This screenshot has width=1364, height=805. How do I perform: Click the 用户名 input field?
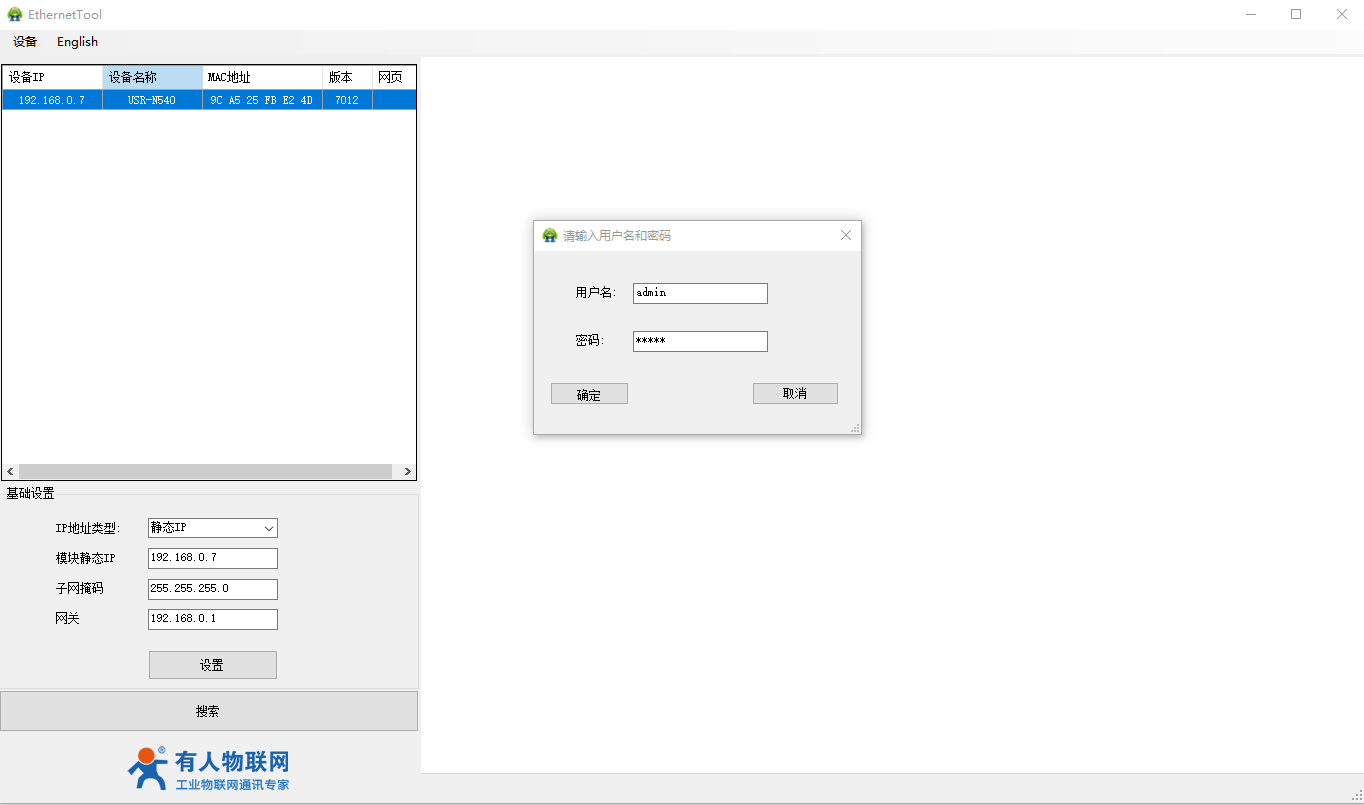(700, 293)
